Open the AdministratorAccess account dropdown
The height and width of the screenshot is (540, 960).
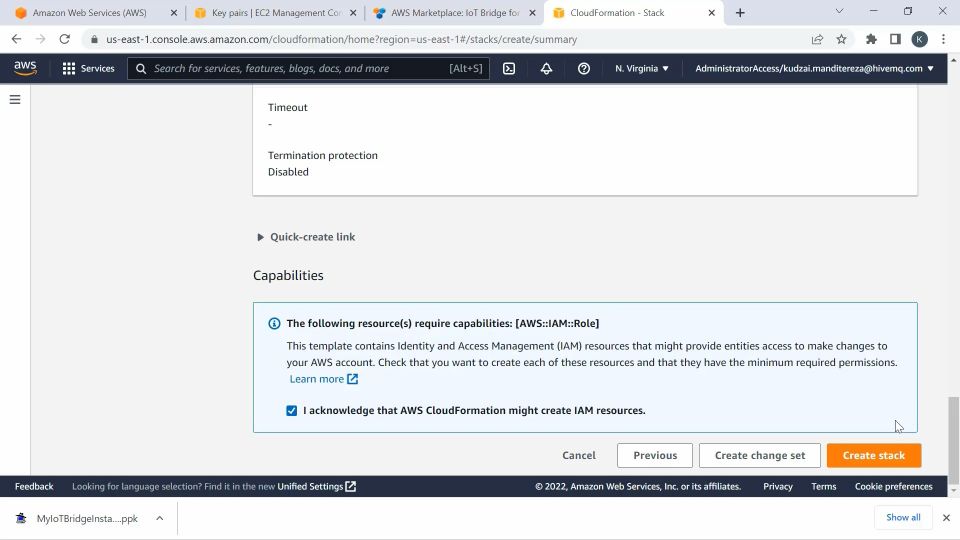[814, 69]
